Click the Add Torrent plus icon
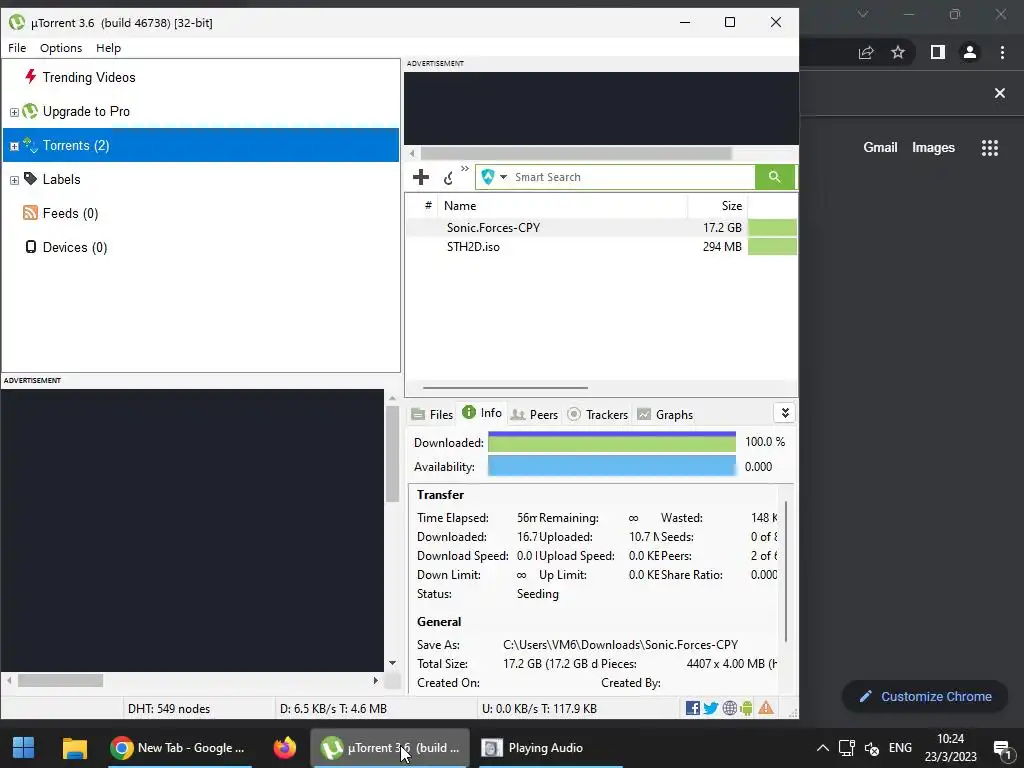The image size is (1024, 768). pos(421,177)
